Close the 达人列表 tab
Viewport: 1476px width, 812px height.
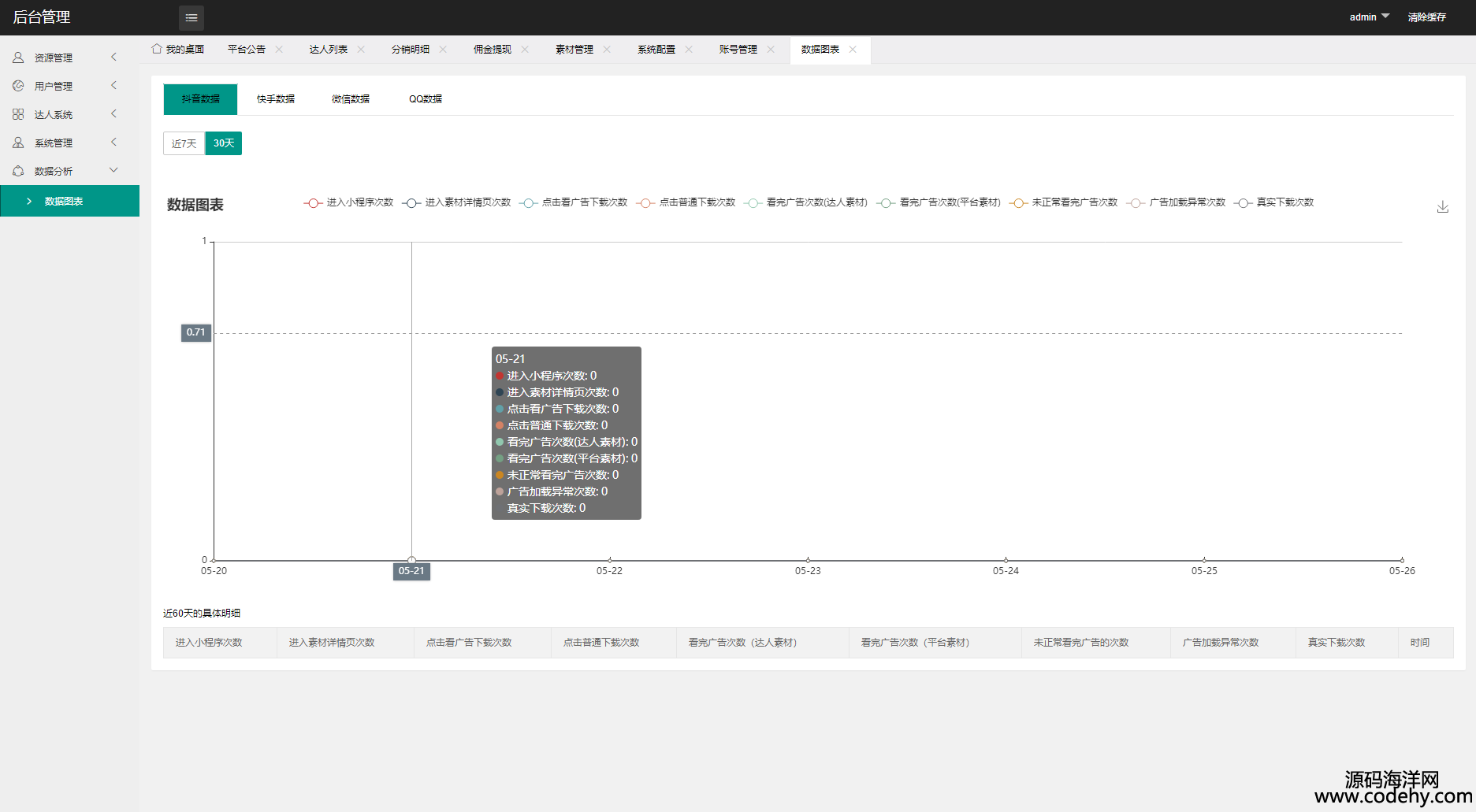click(x=361, y=49)
